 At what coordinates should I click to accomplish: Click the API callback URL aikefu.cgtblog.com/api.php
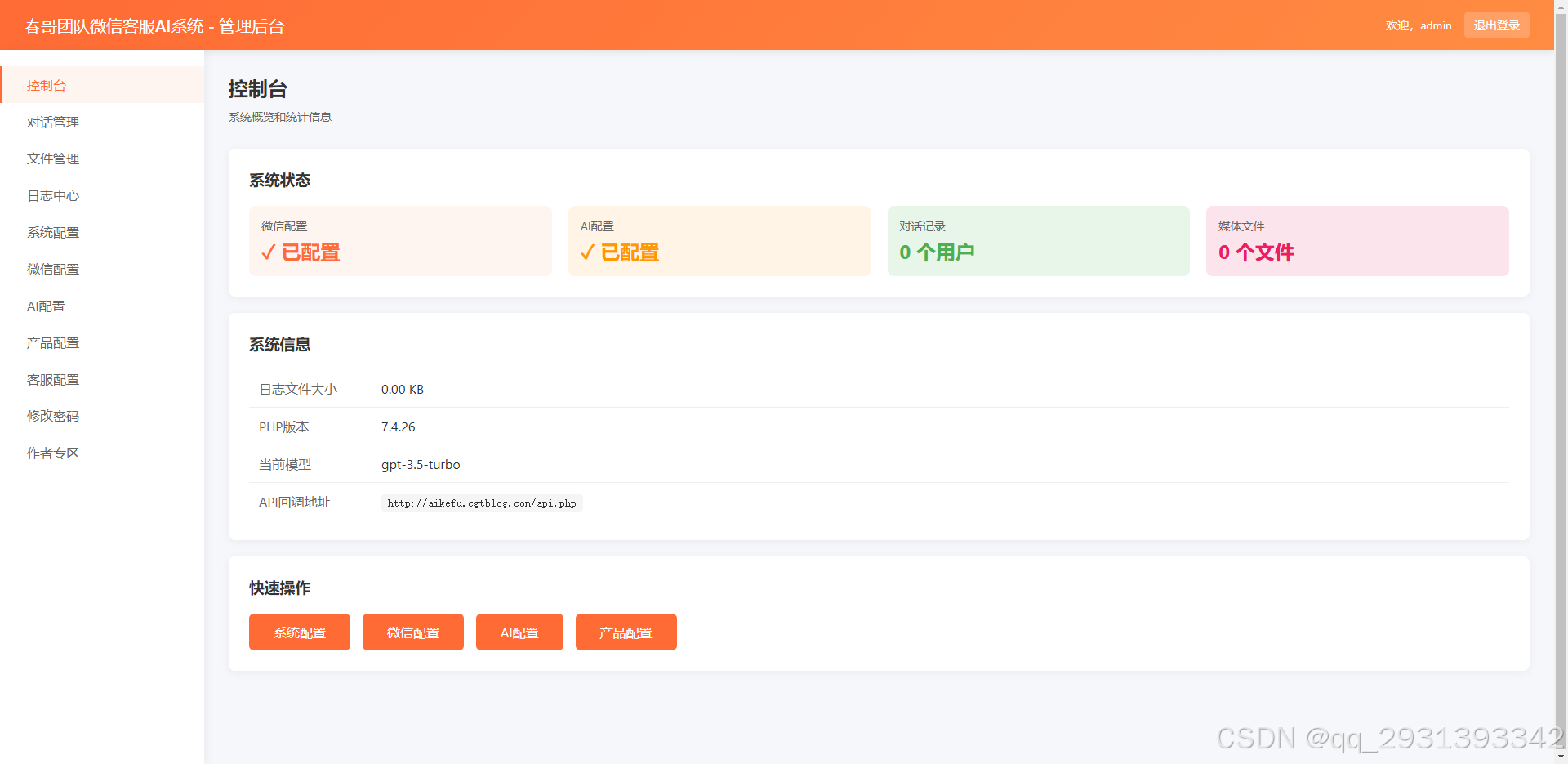click(482, 503)
